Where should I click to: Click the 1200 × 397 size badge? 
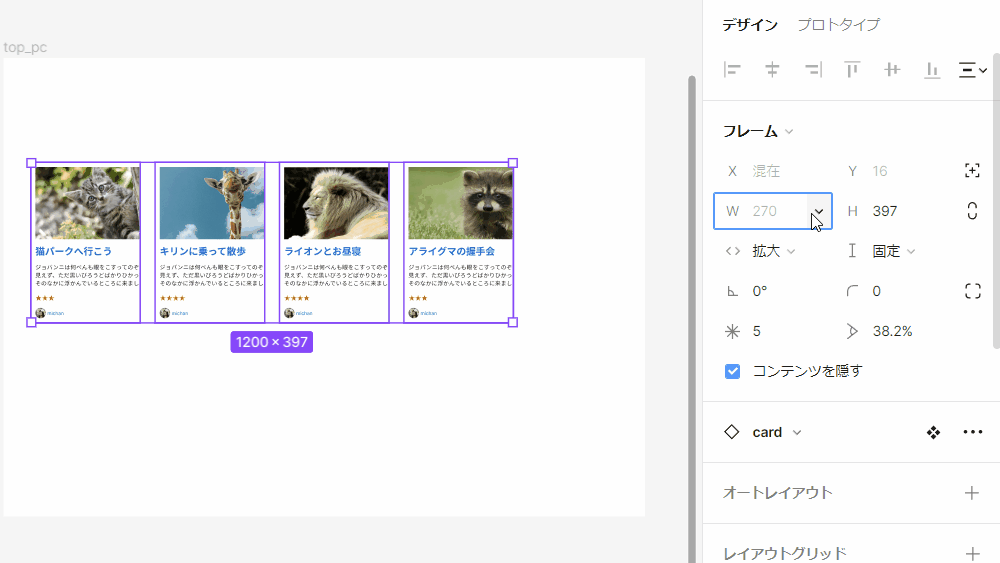pos(272,342)
